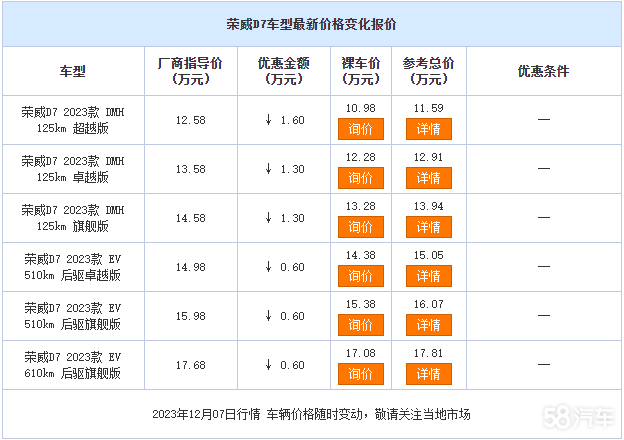Click bare car price 10.98
Viewport: 624px width, 440px height.
click(x=361, y=108)
